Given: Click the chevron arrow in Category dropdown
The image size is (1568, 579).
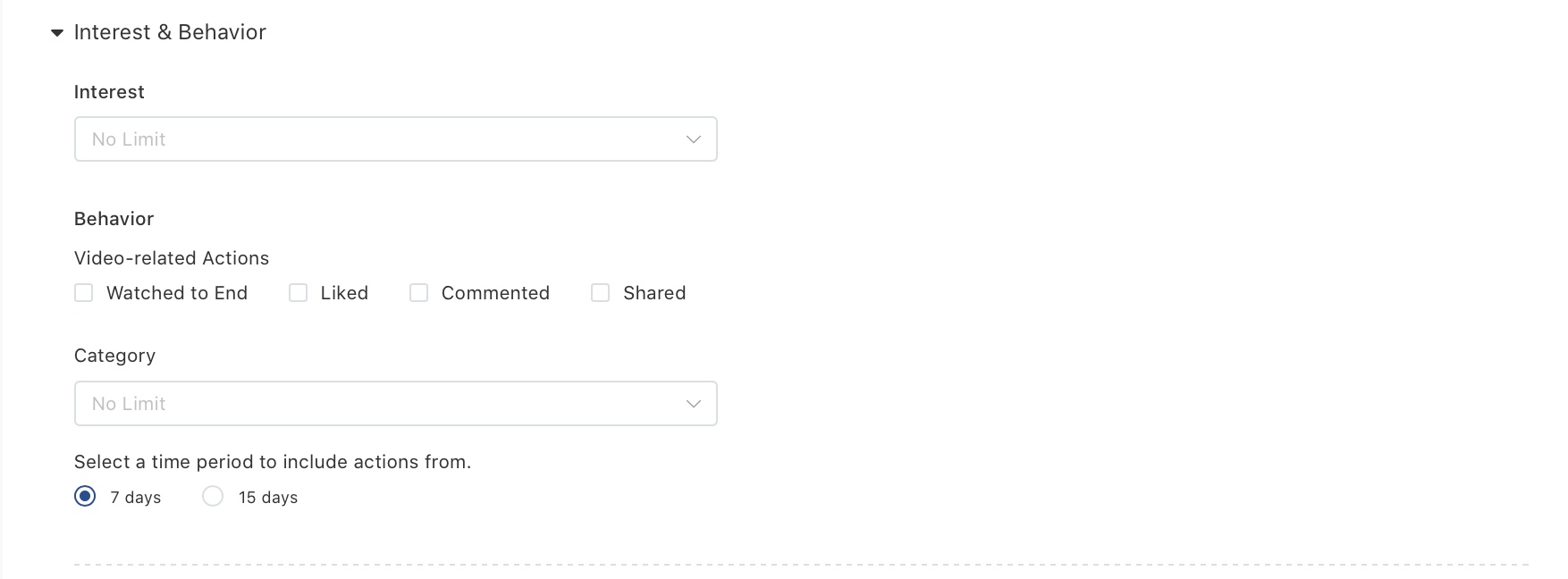Looking at the screenshot, I should [693, 404].
